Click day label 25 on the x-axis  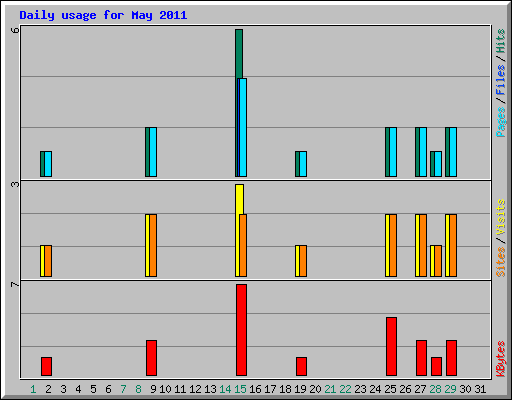(390, 389)
